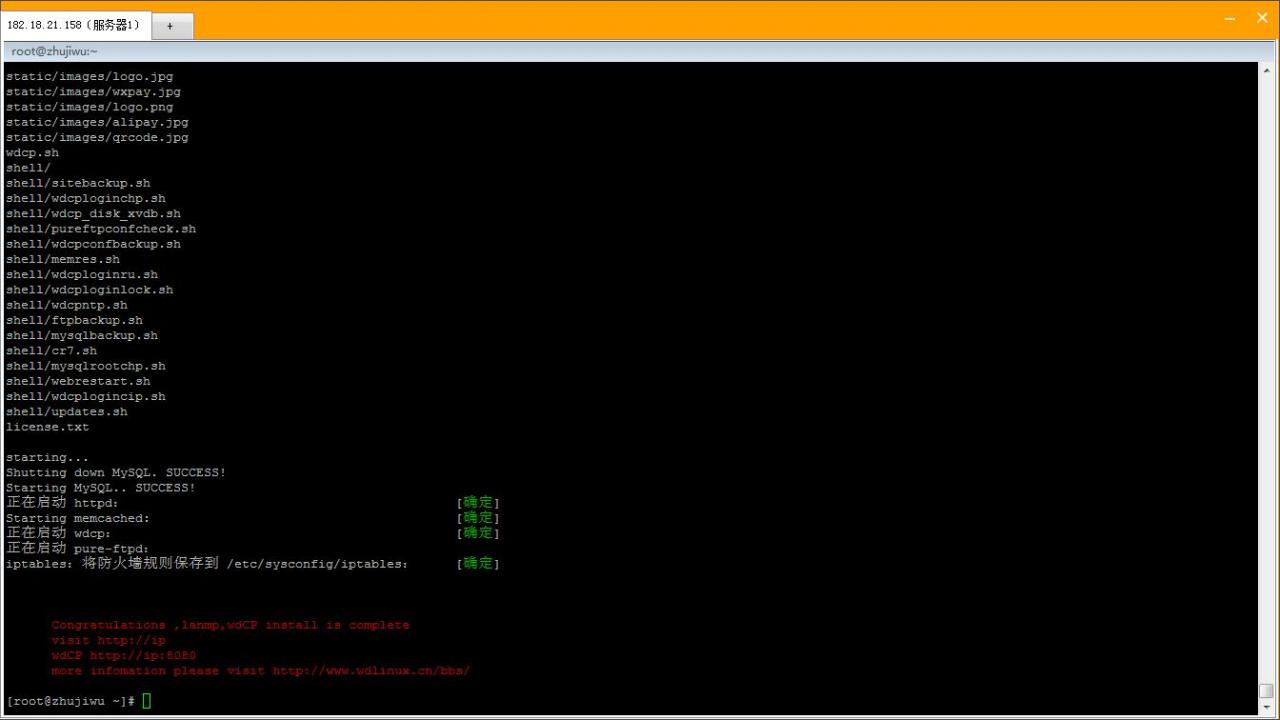Click the license.txt line
The width and height of the screenshot is (1280, 720).
click(x=47, y=427)
